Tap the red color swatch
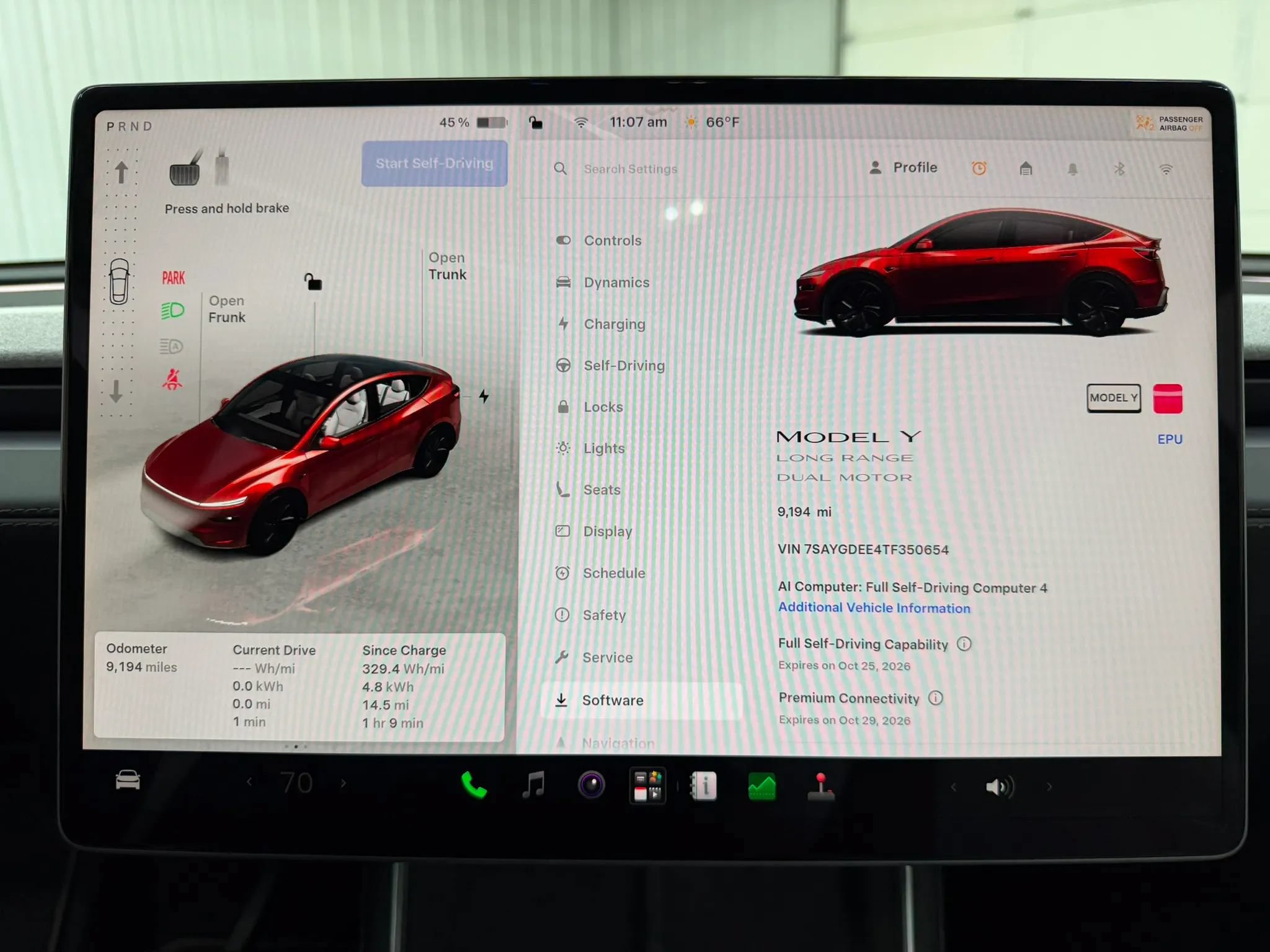This screenshot has width=1270, height=952. pos(1168,399)
